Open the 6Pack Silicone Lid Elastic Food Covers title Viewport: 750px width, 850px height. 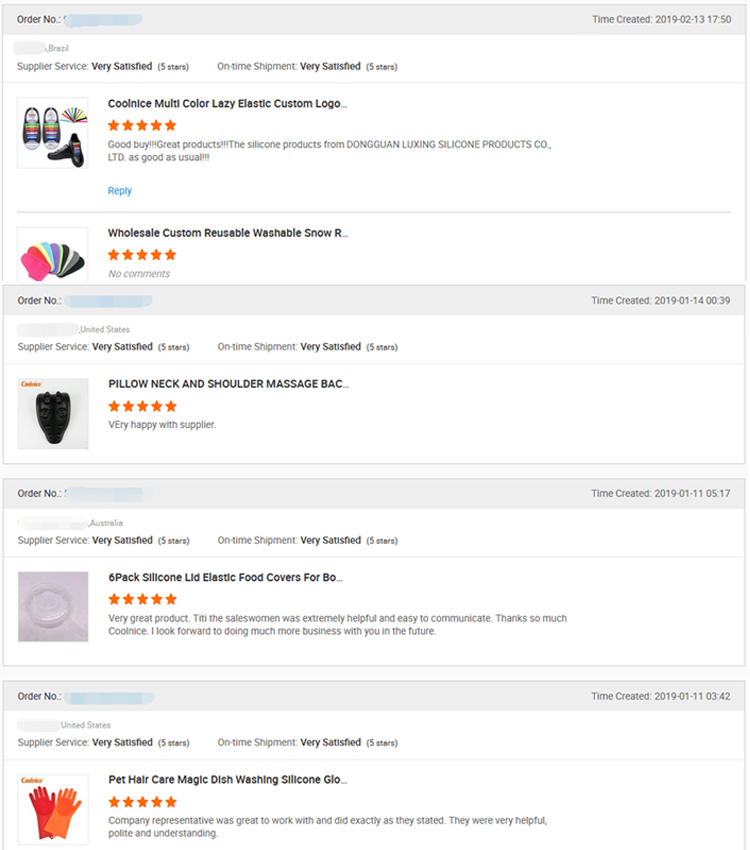click(225, 577)
